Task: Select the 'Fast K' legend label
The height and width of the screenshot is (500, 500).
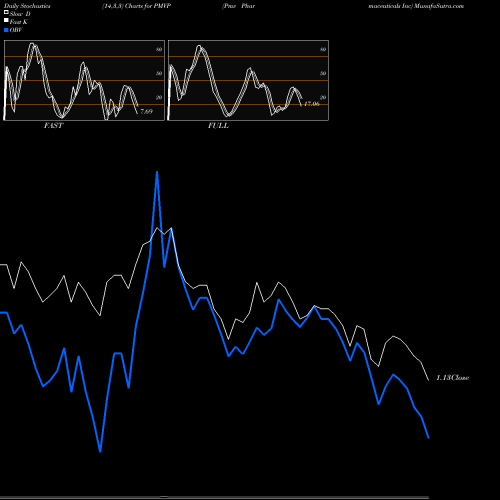Action: pyautogui.click(x=19, y=22)
